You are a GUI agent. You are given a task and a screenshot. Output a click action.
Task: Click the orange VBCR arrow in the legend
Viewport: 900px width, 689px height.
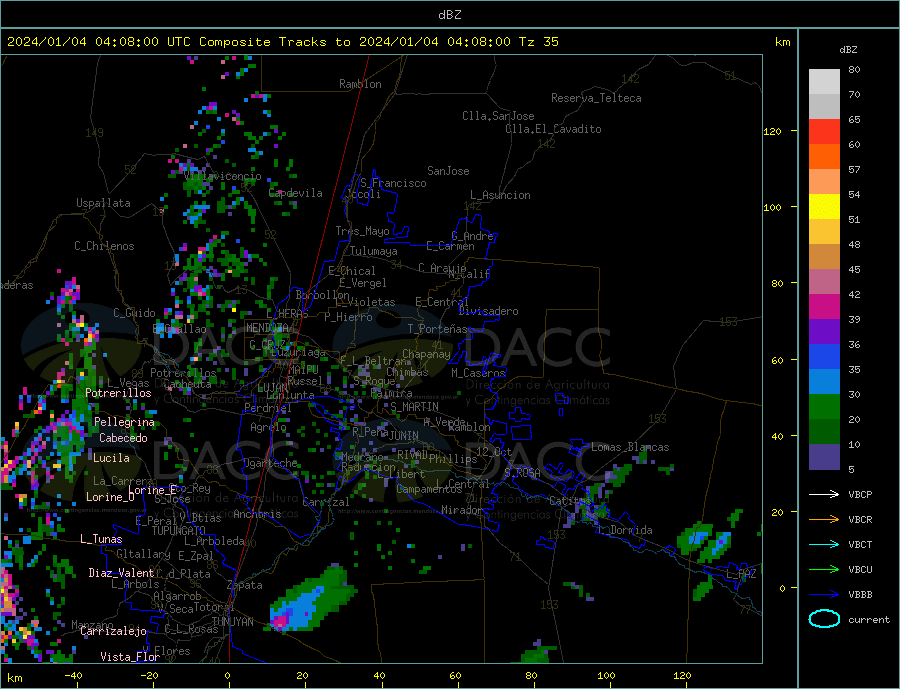[824, 520]
